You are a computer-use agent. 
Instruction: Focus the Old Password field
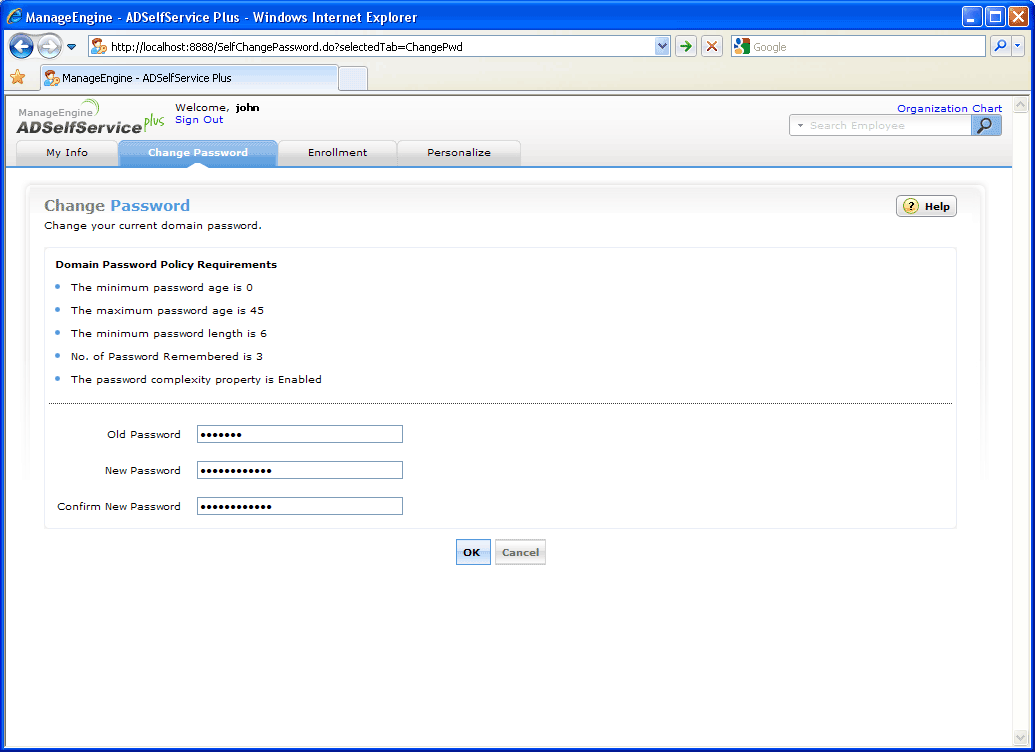coord(300,434)
